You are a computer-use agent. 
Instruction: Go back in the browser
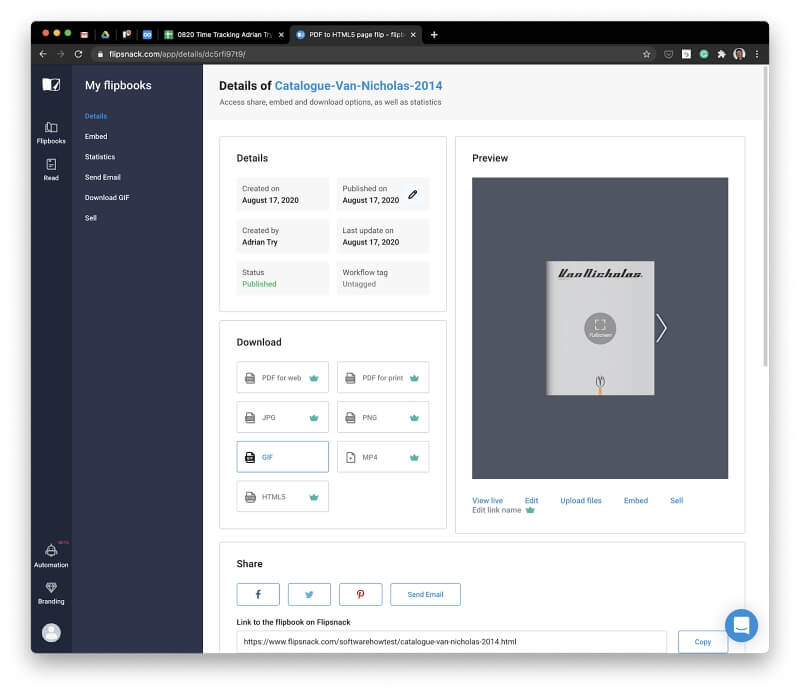pos(43,54)
